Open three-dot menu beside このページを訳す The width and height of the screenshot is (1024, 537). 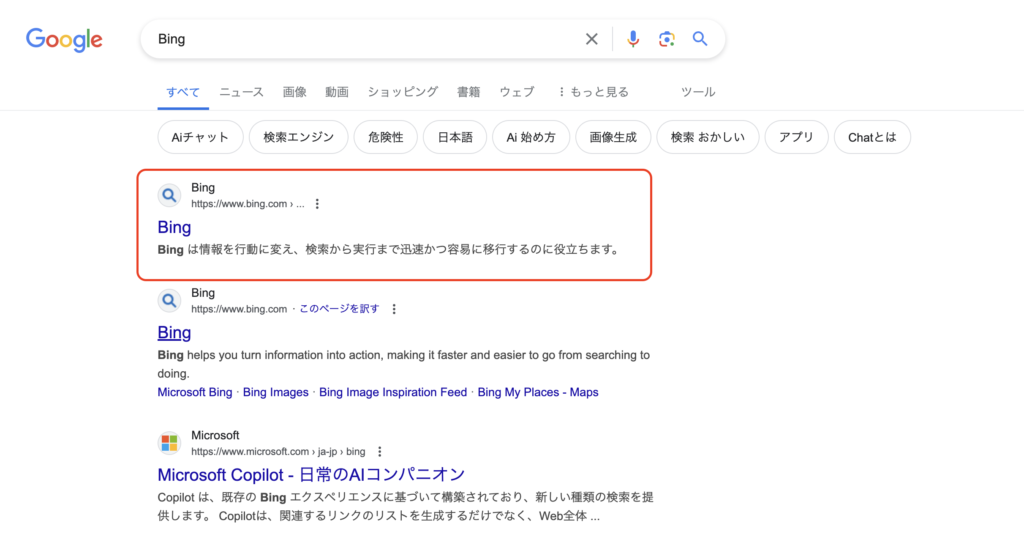coord(394,309)
